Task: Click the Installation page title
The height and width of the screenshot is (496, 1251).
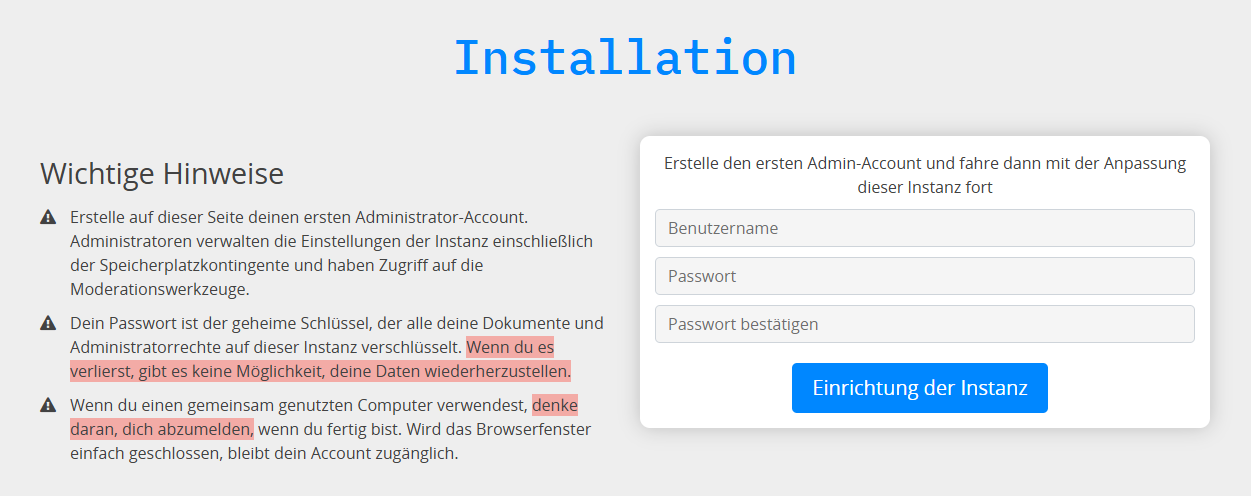Action: tap(625, 57)
